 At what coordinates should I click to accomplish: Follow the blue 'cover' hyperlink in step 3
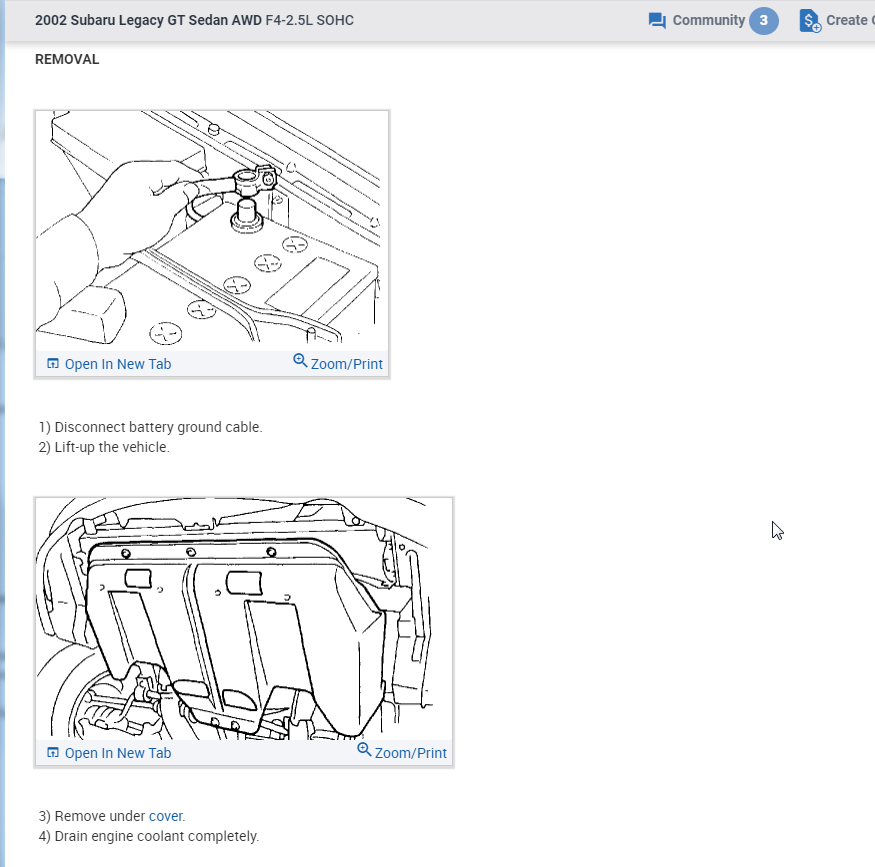165,816
